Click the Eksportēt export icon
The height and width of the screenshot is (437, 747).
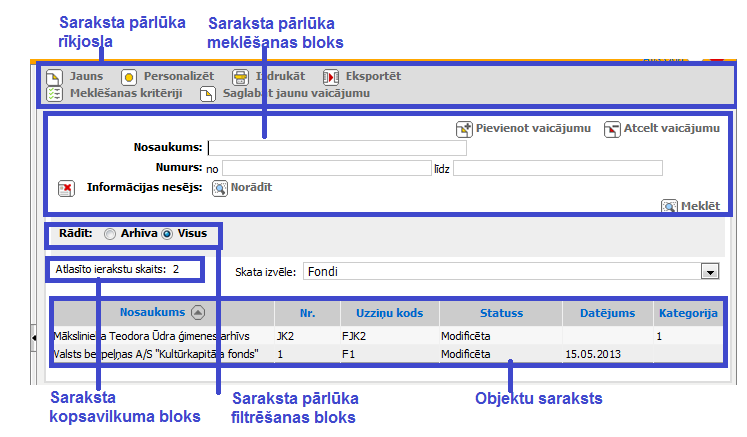click(330, 77)
